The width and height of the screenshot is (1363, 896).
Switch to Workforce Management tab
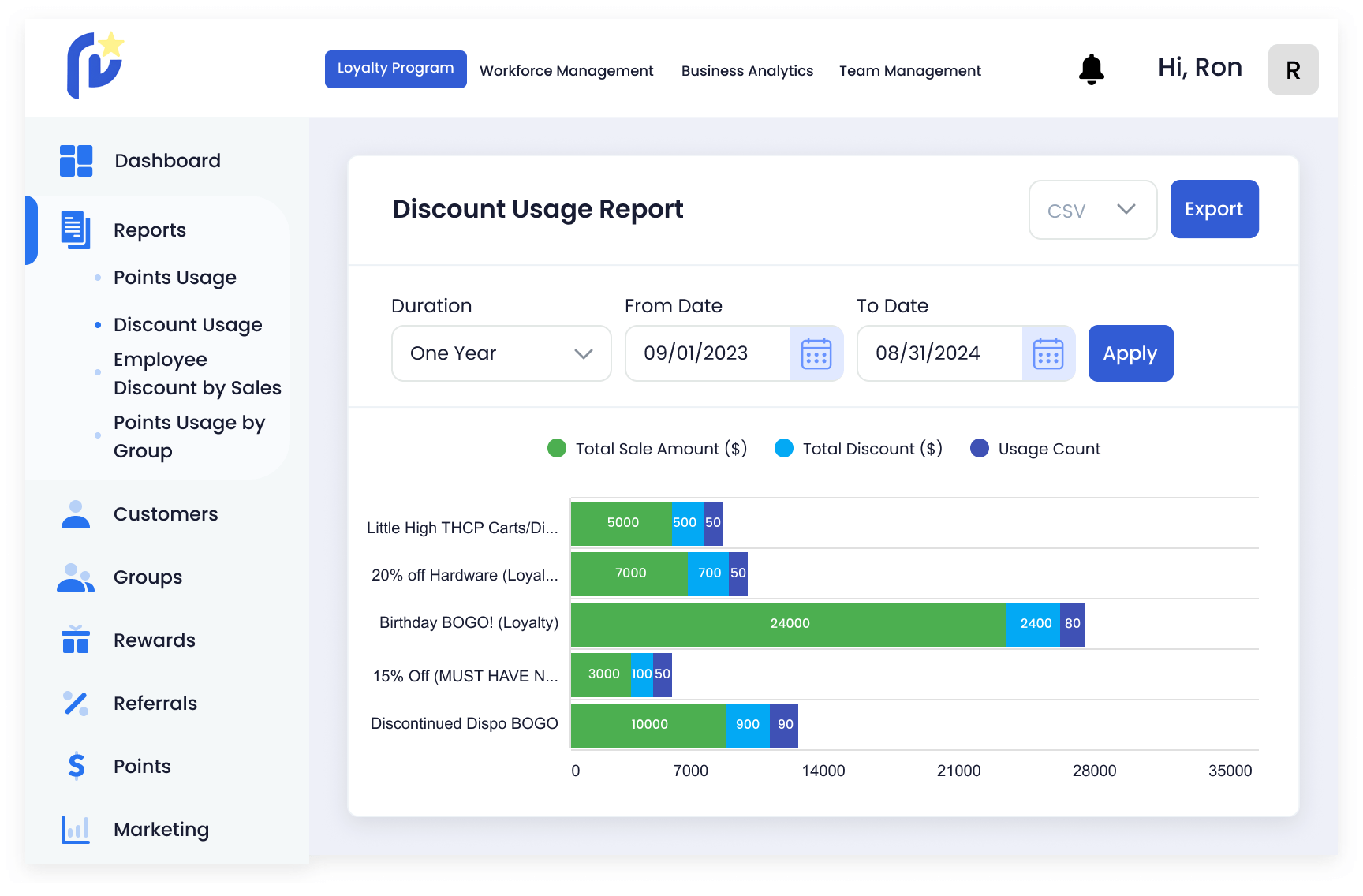click(566, 71)
